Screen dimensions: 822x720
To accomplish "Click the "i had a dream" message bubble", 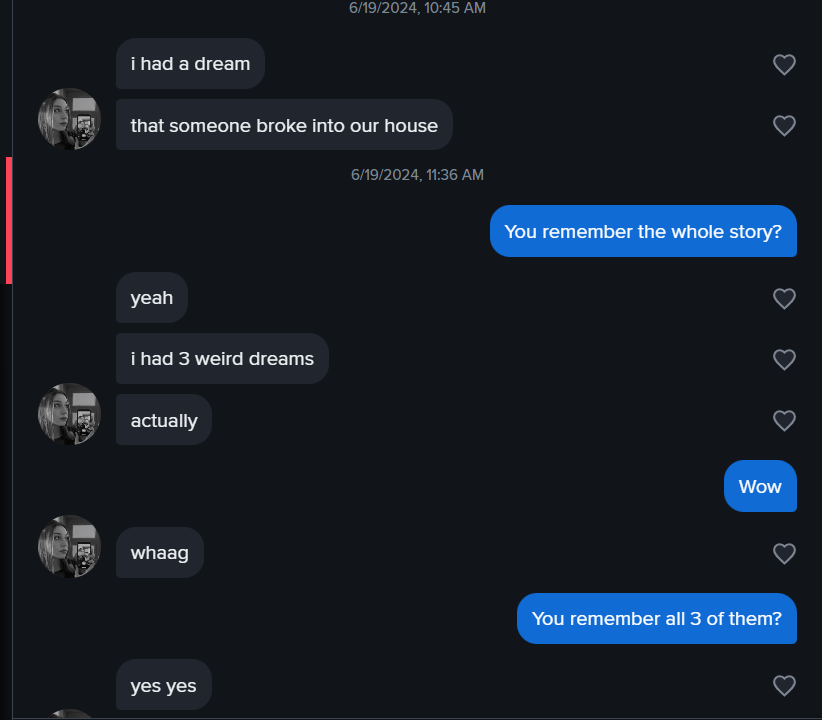I will coord(190,63).
